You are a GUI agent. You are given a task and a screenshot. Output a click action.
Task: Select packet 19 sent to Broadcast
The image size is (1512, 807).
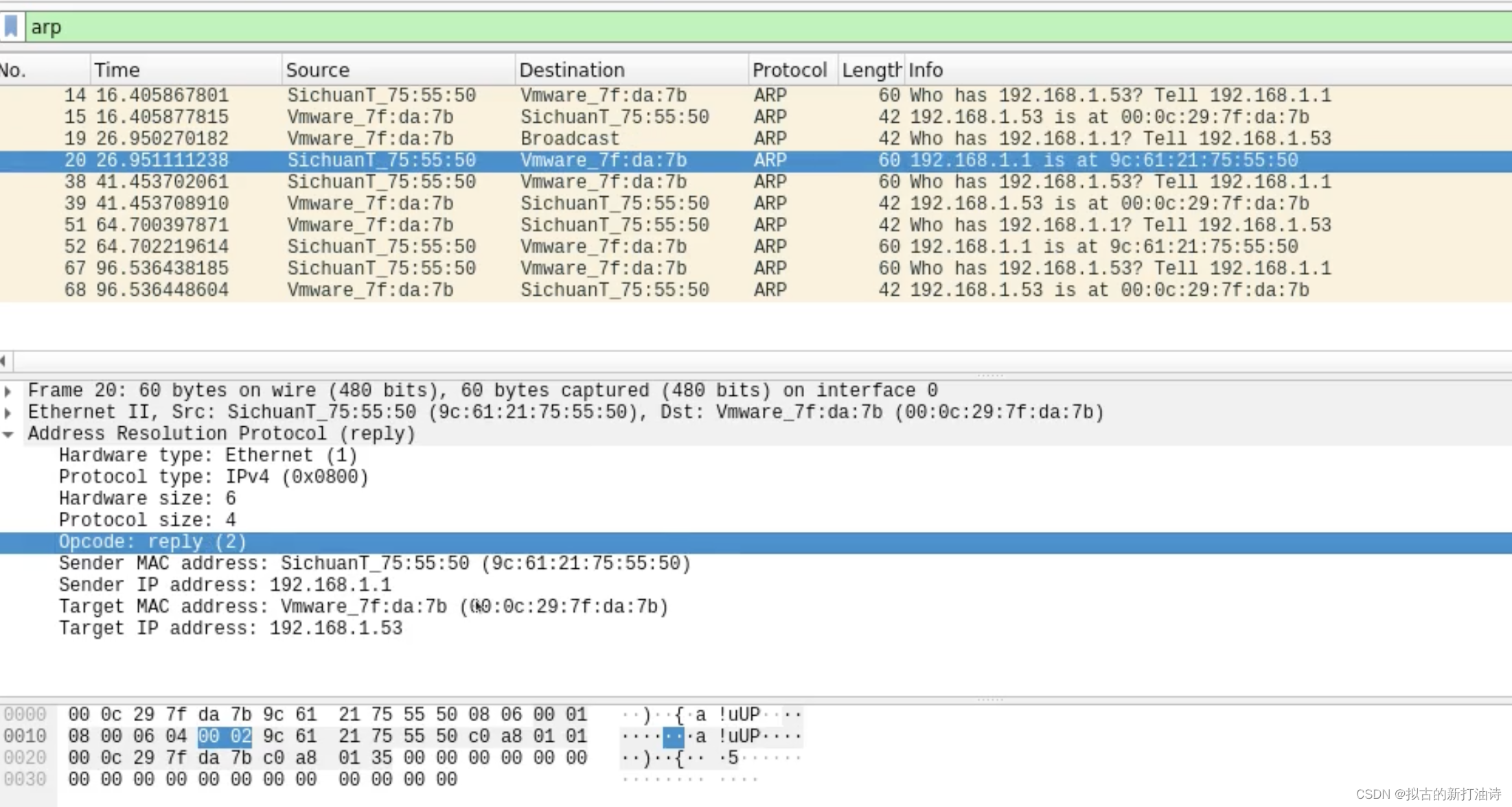pos(756,139)
